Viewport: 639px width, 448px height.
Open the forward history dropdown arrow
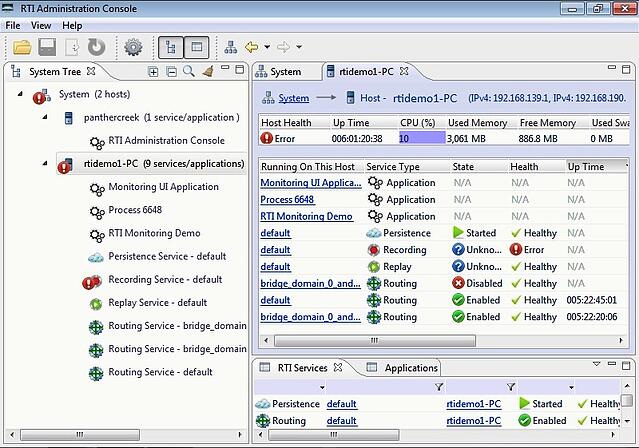299,47
